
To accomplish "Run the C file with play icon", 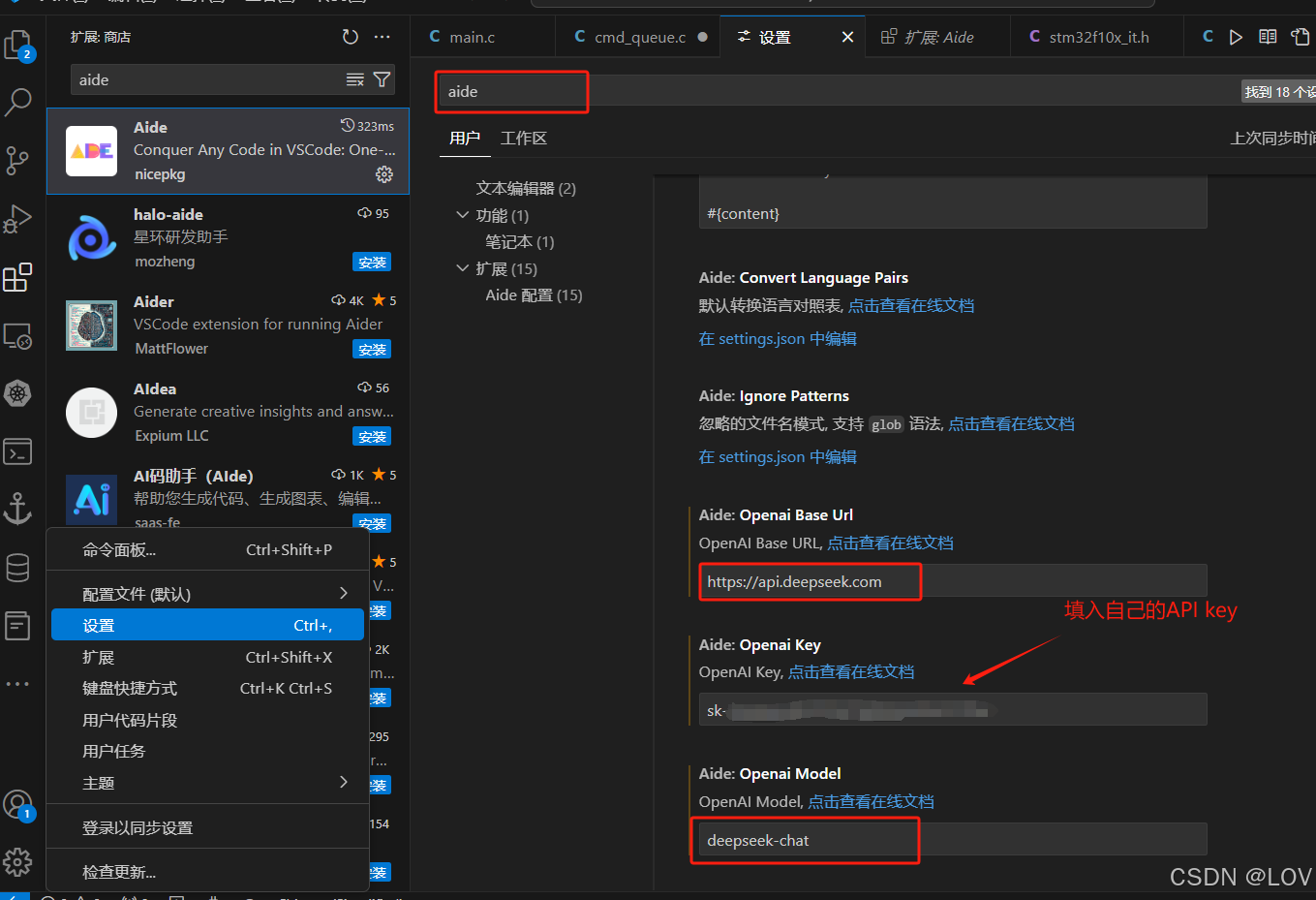I will click(1236, 37).
